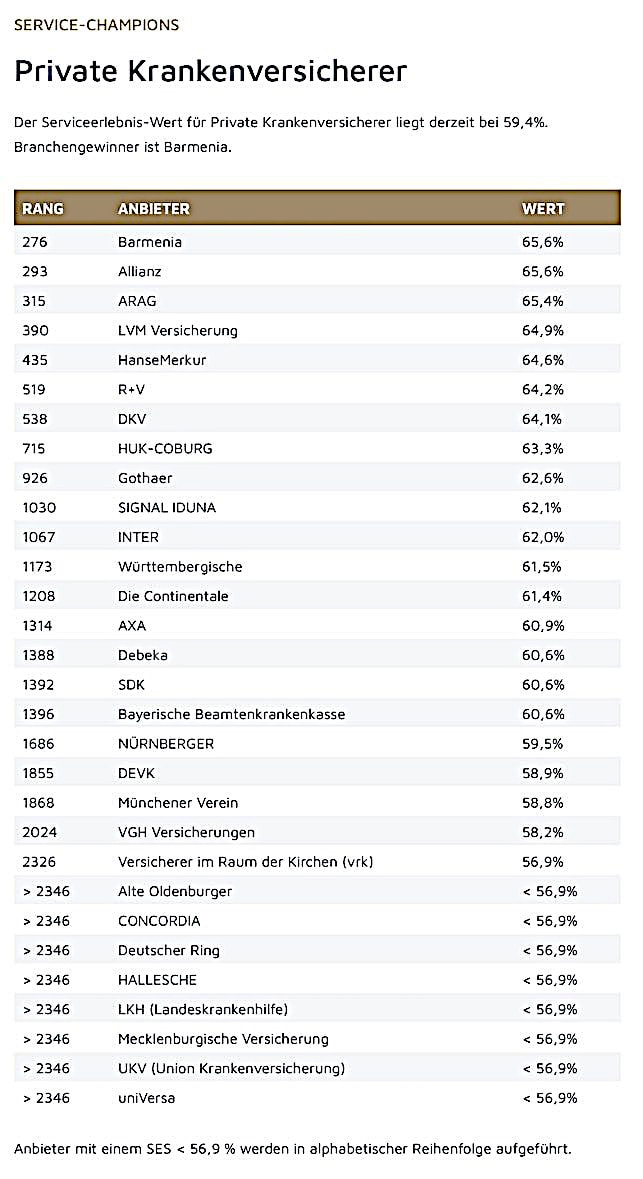Click the RANG column header

43,209
